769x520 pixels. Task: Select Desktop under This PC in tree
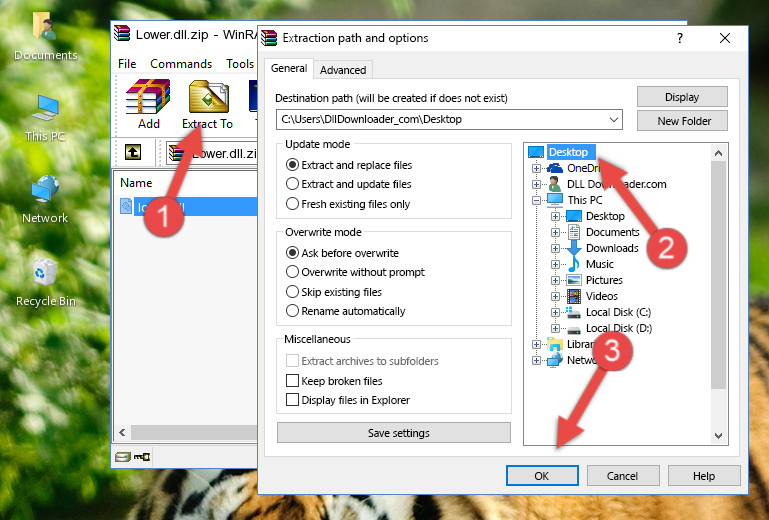click(x=605, y=216)
